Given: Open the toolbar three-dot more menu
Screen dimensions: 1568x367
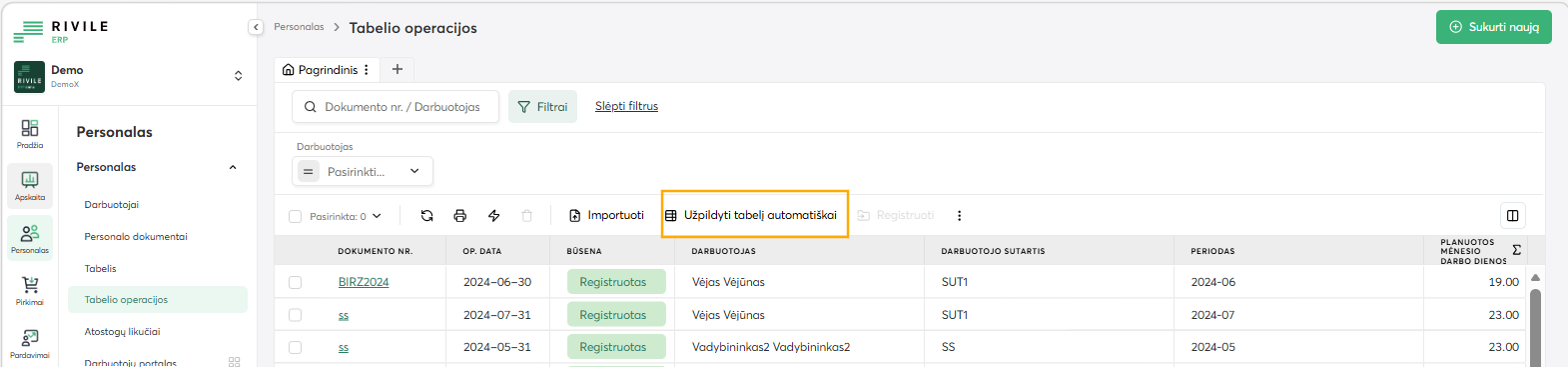Looking at the screenshot, I should (x=959, y=215).
